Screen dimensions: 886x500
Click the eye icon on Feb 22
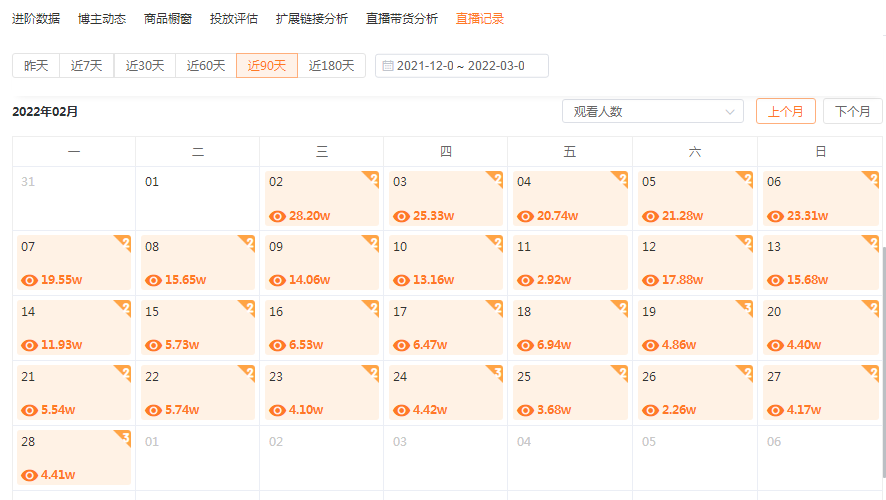(x=153, y=410)
